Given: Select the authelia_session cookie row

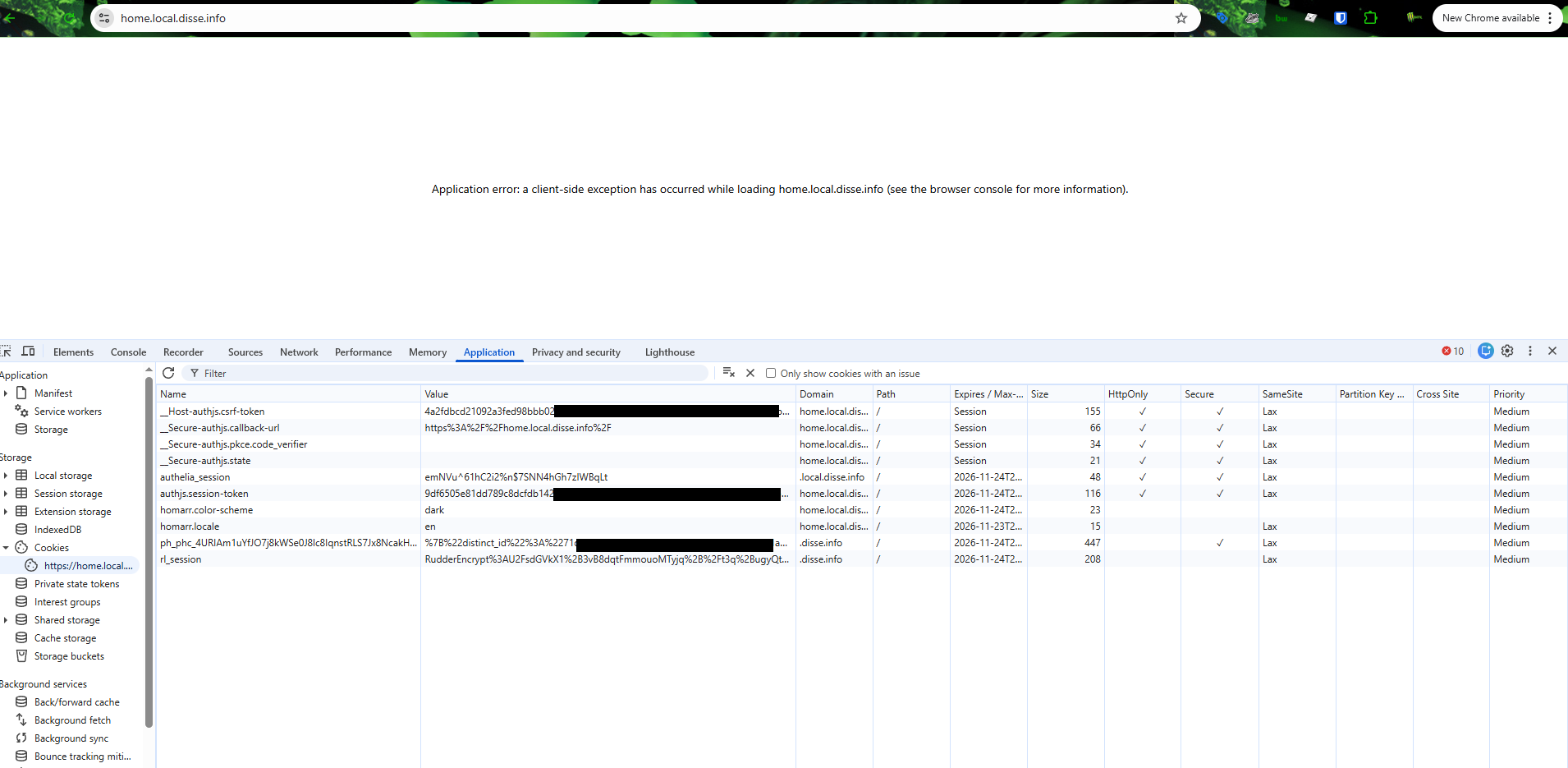Looking at the screenshot, I should coord(861,477).
